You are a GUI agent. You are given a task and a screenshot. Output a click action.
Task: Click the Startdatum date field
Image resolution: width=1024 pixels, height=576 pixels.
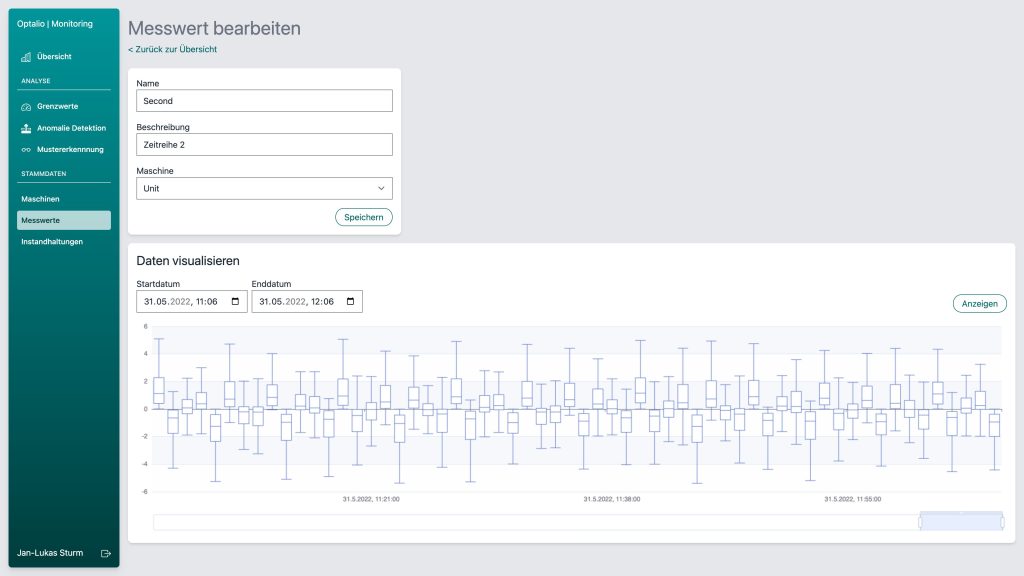(x=180, y=301)
